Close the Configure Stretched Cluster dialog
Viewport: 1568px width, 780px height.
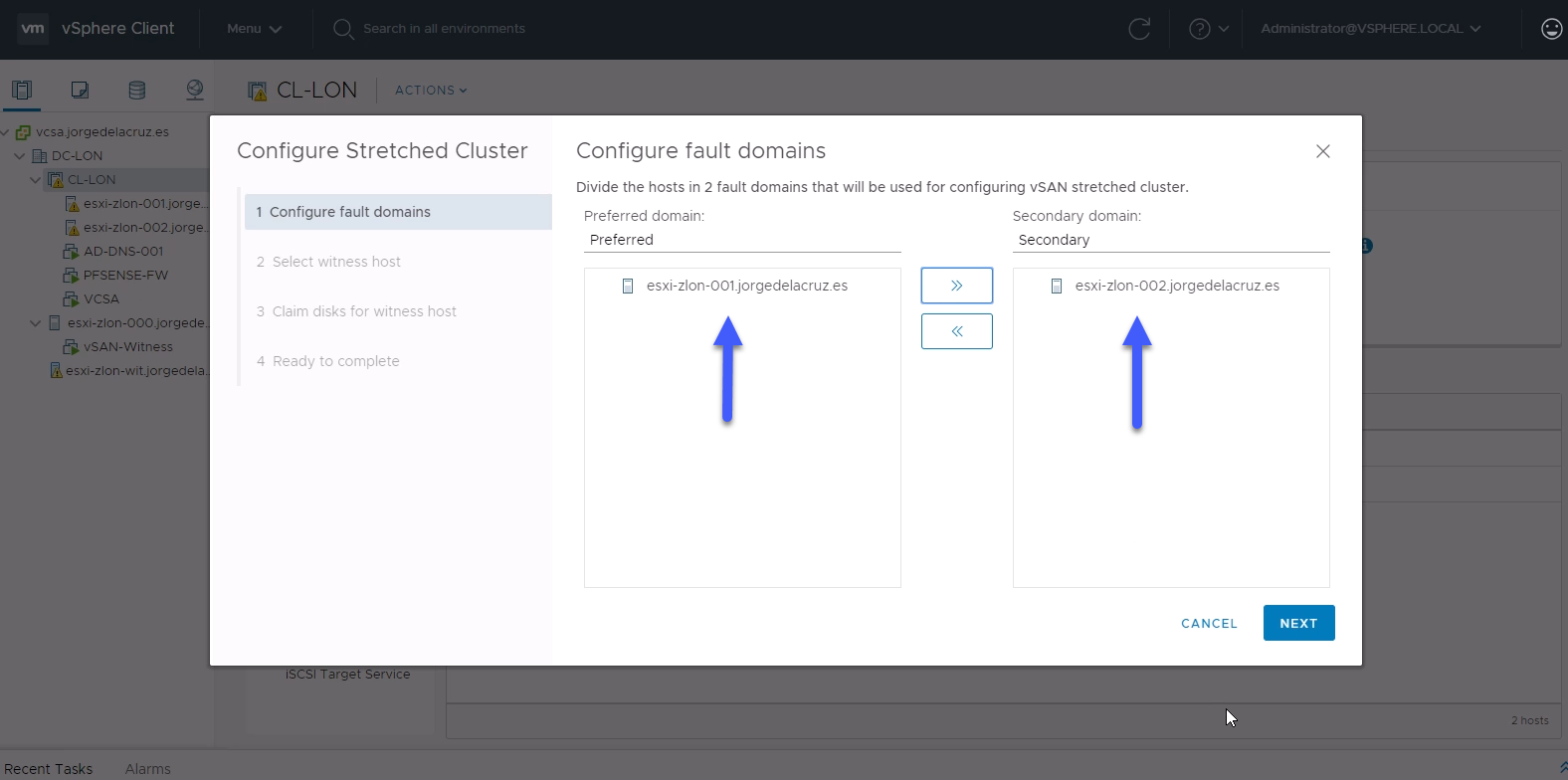pyautogui.click(x=1323, y=151)
